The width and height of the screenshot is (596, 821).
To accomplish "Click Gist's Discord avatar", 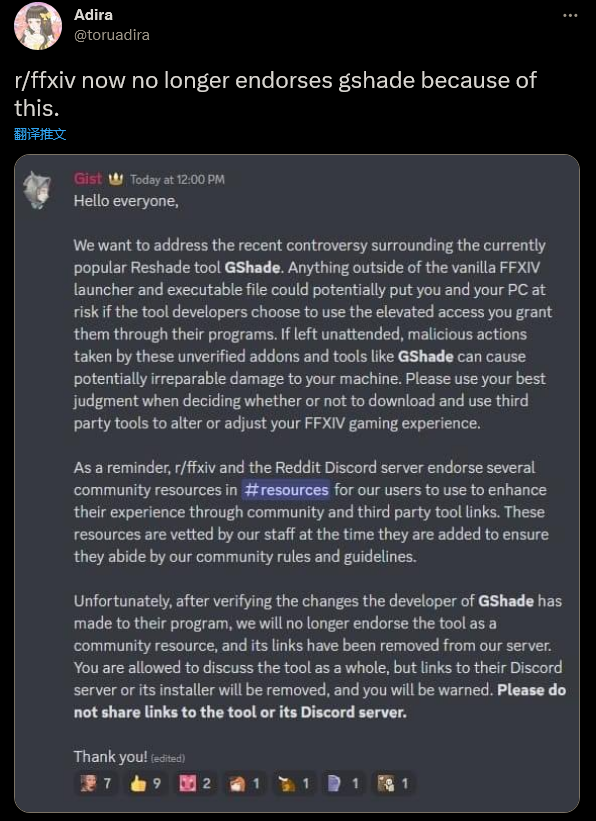I will click(x=38, y=190).
